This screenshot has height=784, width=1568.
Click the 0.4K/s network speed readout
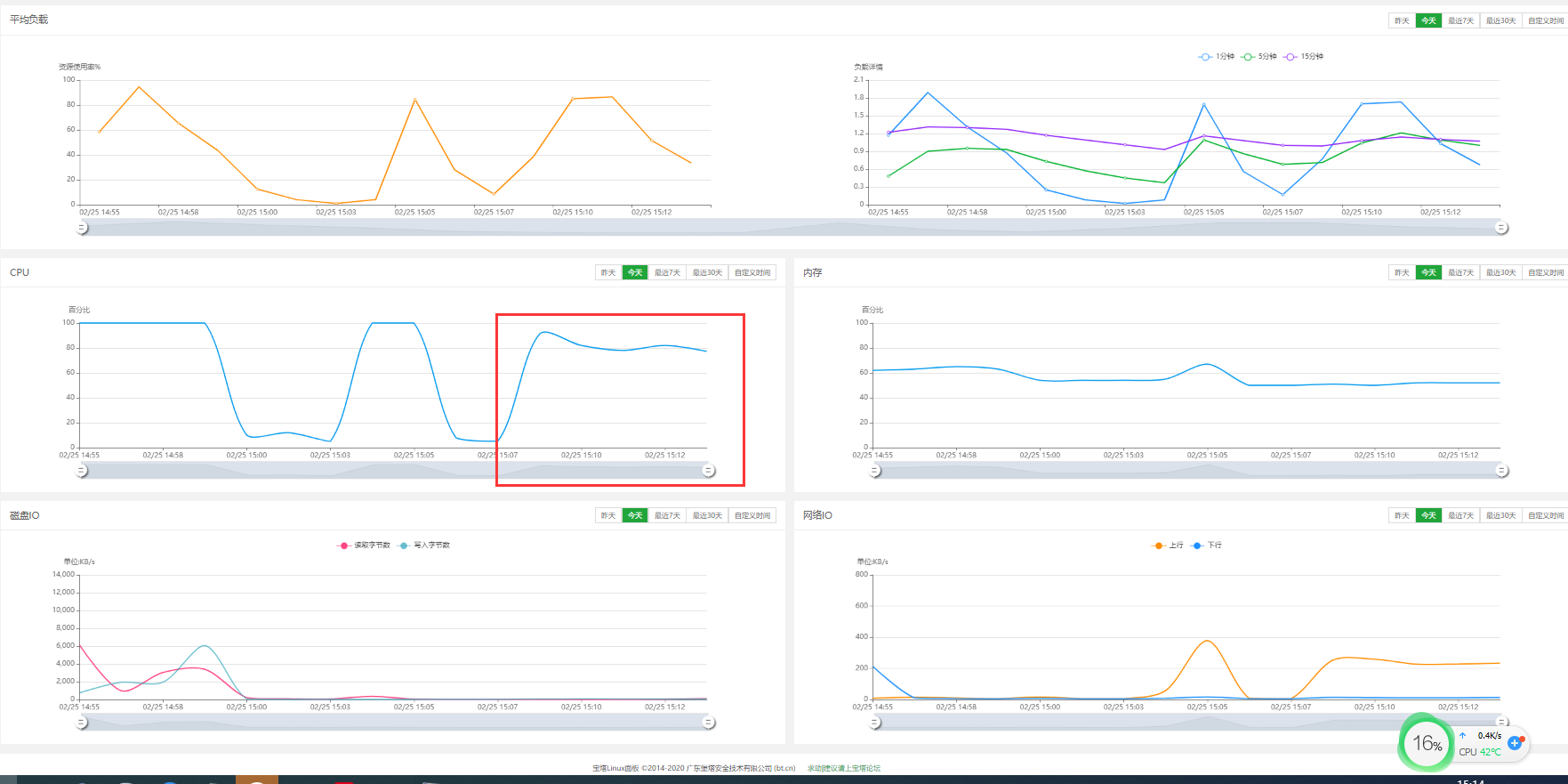click(x=1490, y=735)
